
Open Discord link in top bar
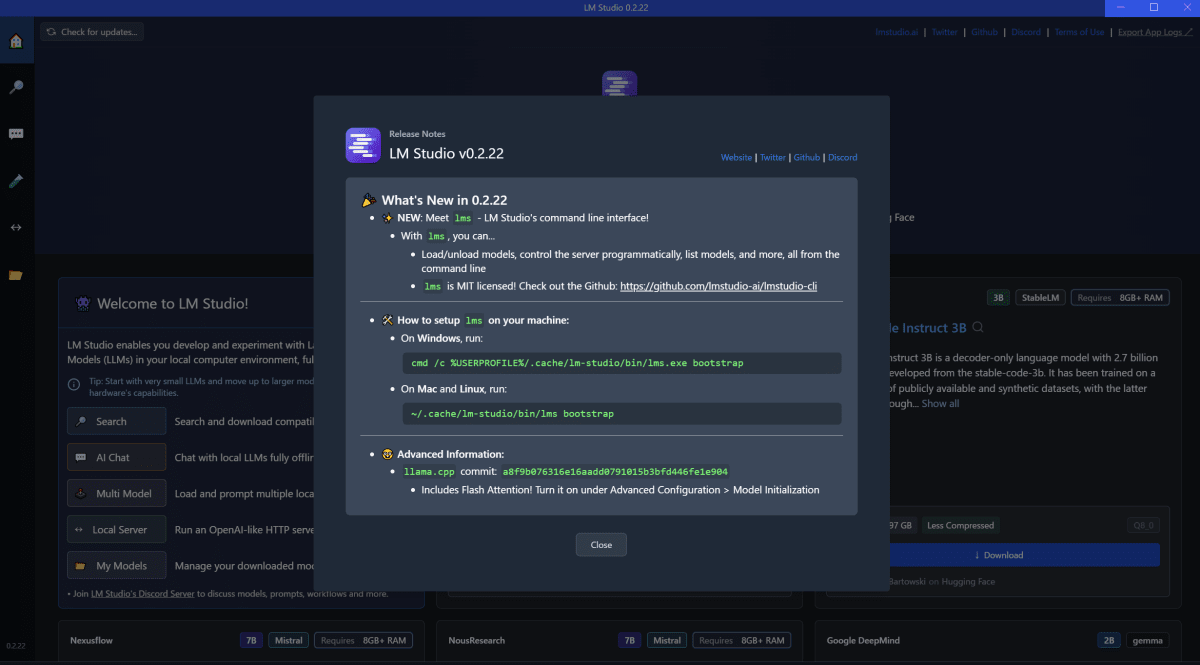(x=1026, y=32)
